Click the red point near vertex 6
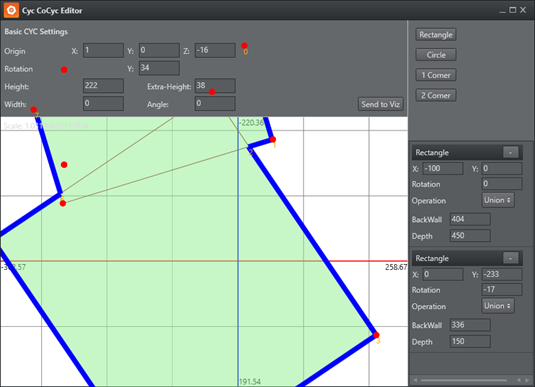The image size is (535, 387). (x=63, y=203)
